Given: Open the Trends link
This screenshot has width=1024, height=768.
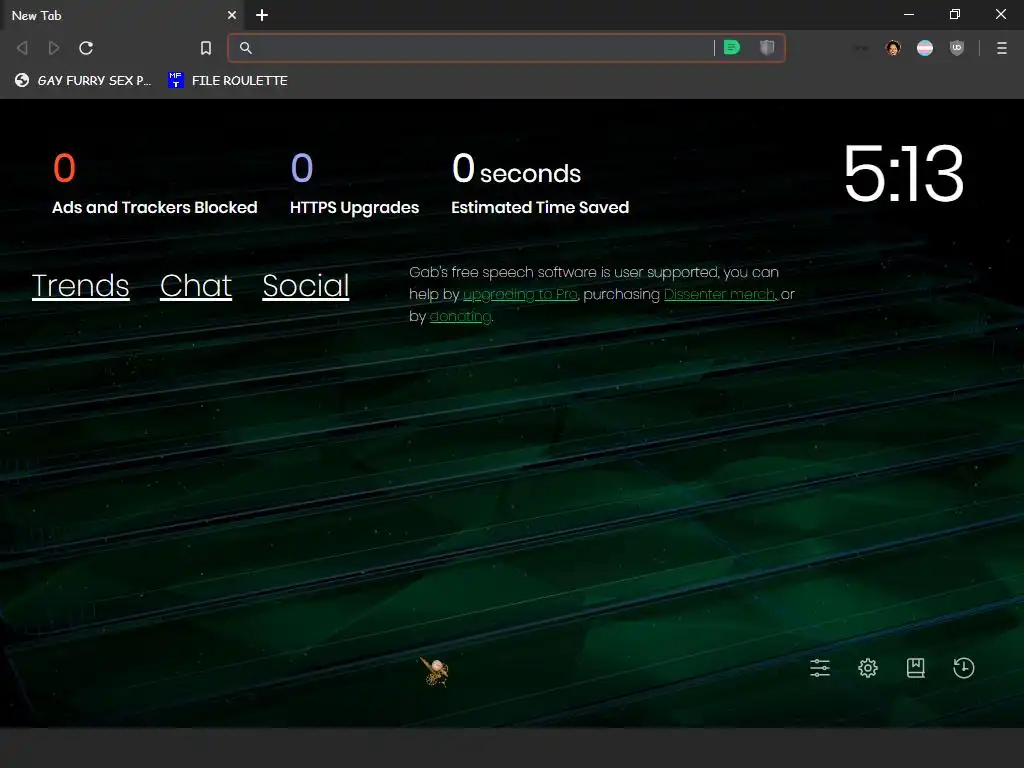Looking at the screenshot, I should [x=80, y=285].
